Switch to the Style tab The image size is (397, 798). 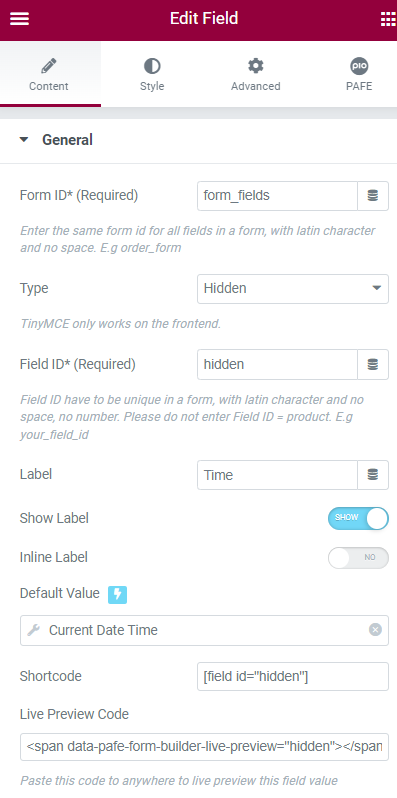[x=152, y=74]
